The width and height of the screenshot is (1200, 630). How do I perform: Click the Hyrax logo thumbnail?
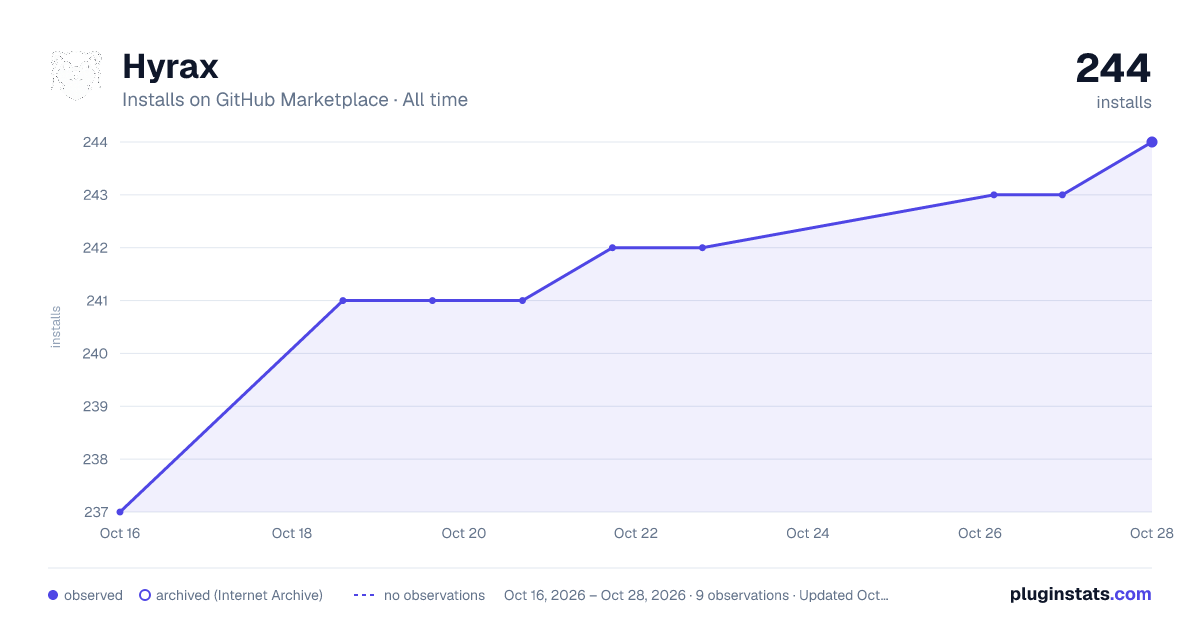(x=76, y=76)
